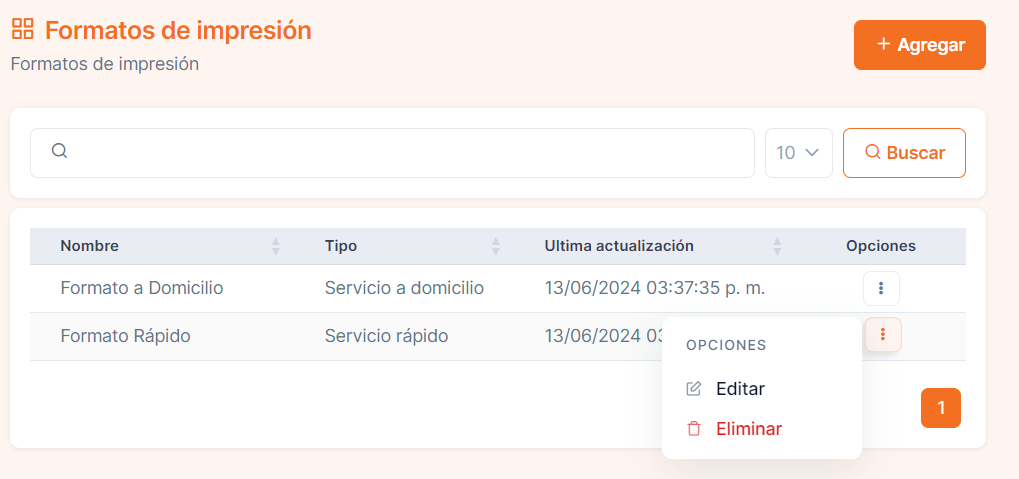Screen dimensions: 1019x479
Task: Select the Formato Rápido name cell
Action: 125,336
